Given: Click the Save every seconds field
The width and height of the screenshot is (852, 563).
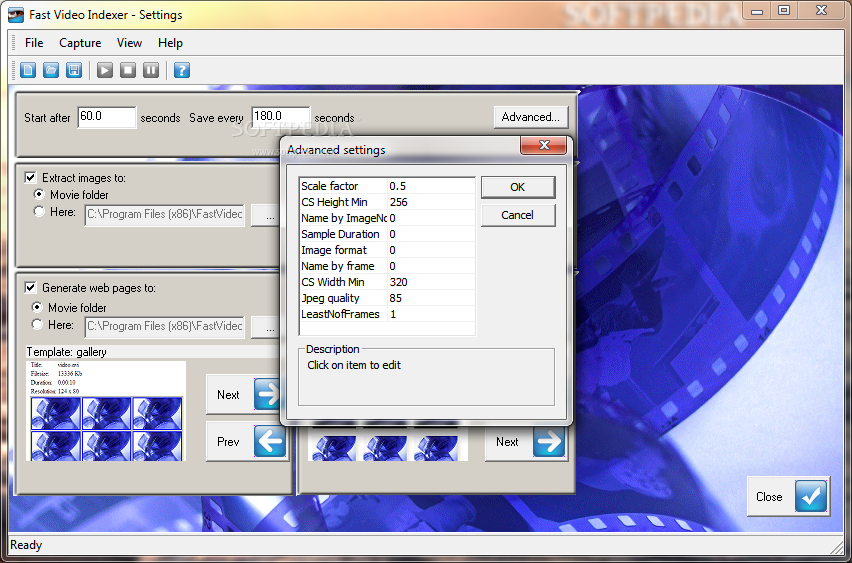Looking at the screenshot, I should click(x=280, y=117).
